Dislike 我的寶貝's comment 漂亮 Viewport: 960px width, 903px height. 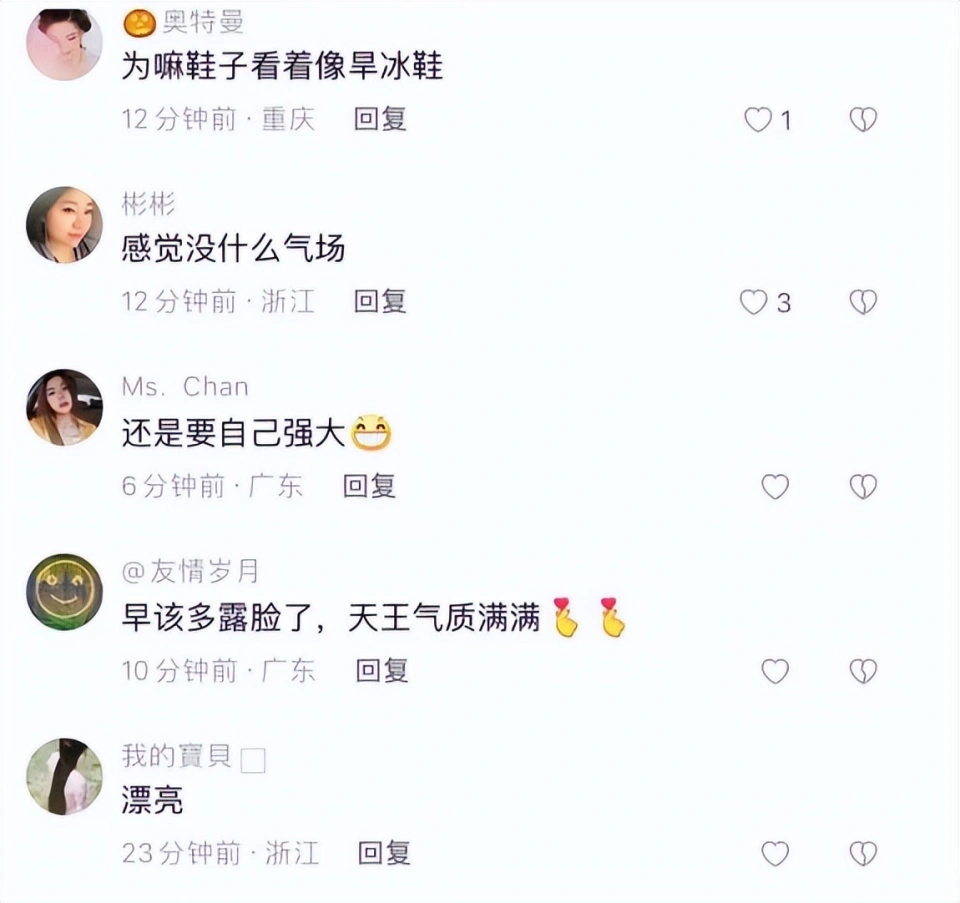pos(863,853)
